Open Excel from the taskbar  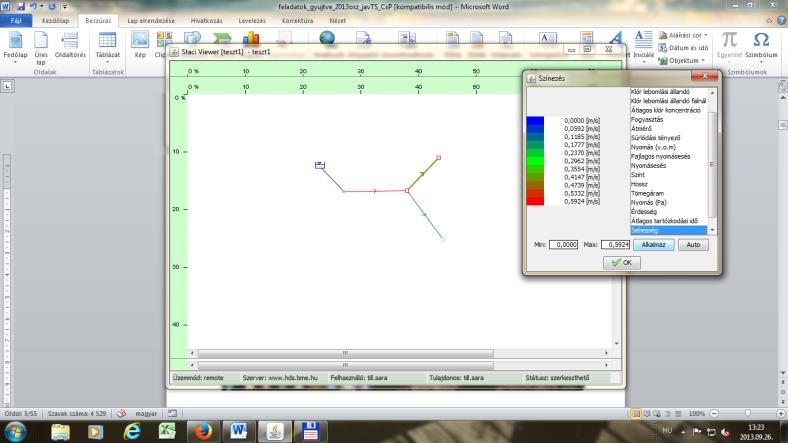[167, 432]
